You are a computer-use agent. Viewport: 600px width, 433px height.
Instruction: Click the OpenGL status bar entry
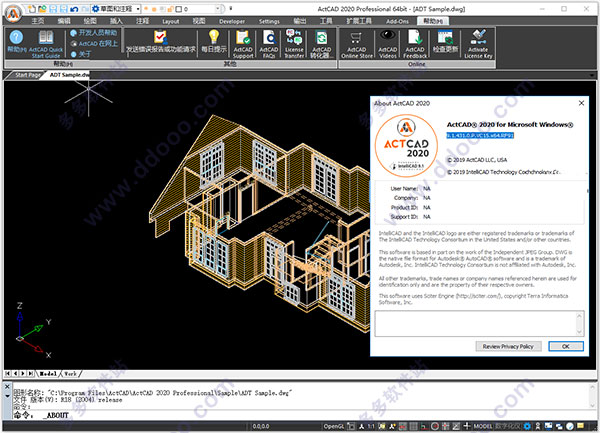coord(334,426)
